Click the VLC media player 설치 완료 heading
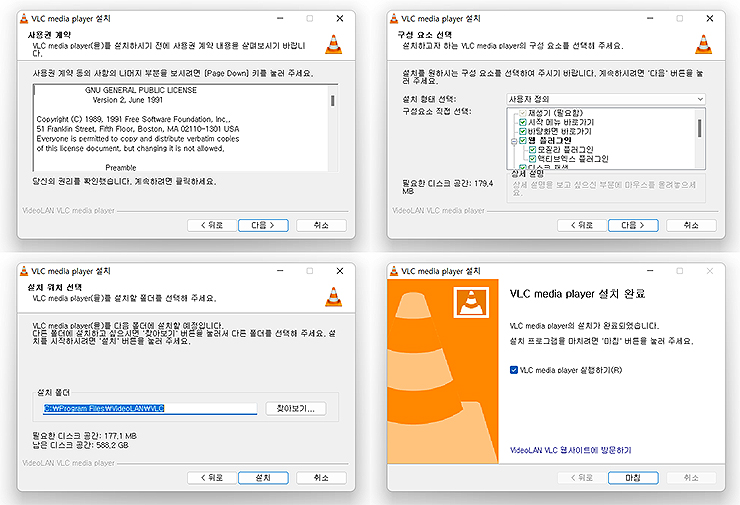This screenshot has height=505, width=740. click(577, 294)
